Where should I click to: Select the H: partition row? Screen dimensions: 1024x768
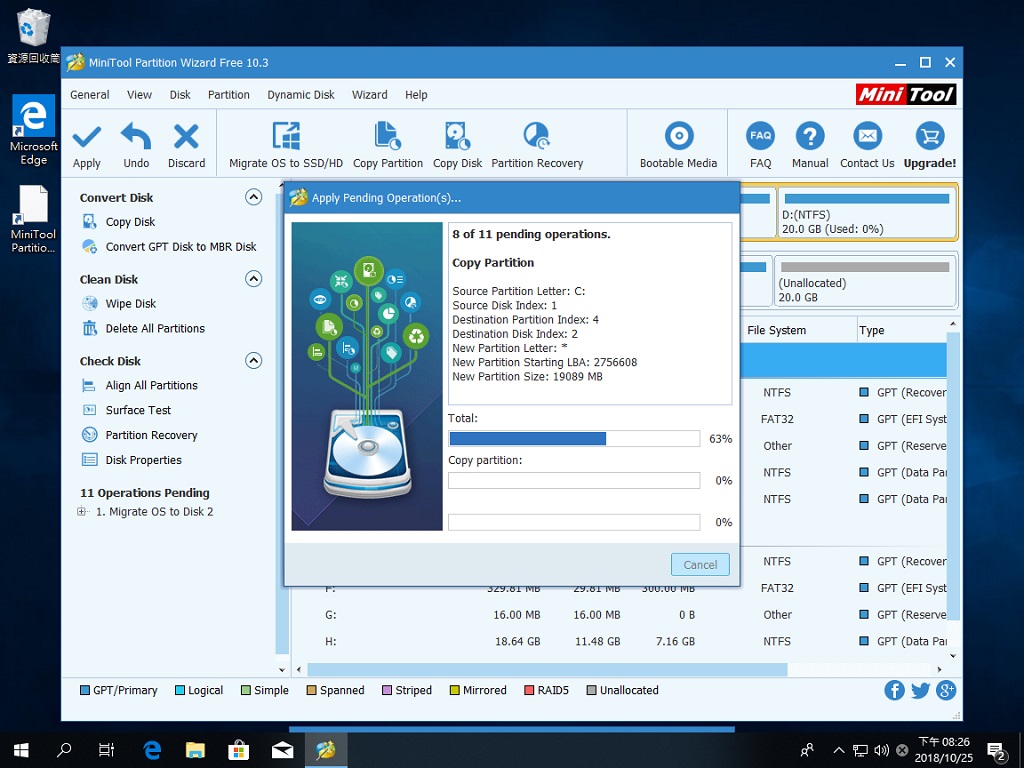[x=618, y=641]
